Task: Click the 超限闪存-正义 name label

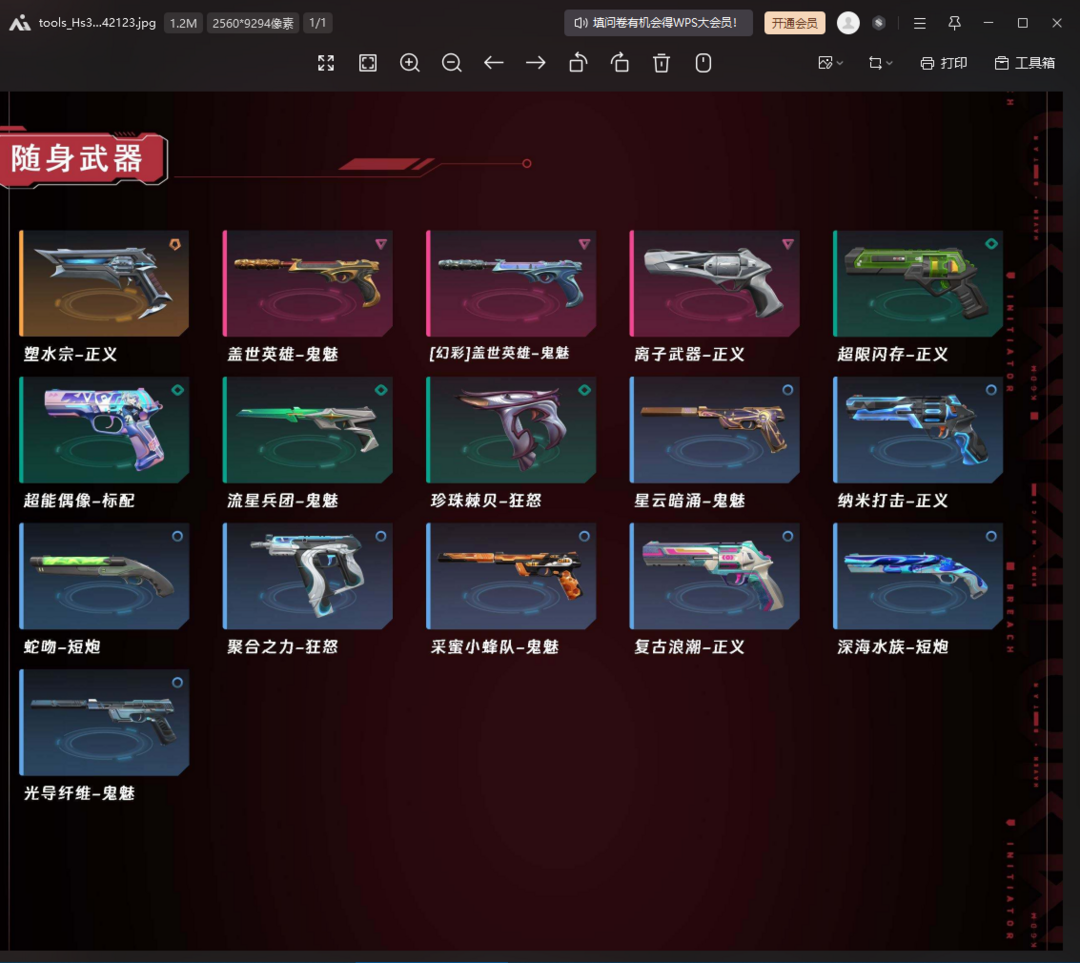Action: (x=893, y=354)
